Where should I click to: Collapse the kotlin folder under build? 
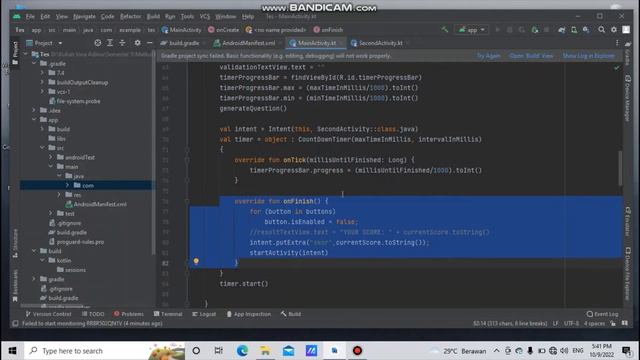click(42, 260)
